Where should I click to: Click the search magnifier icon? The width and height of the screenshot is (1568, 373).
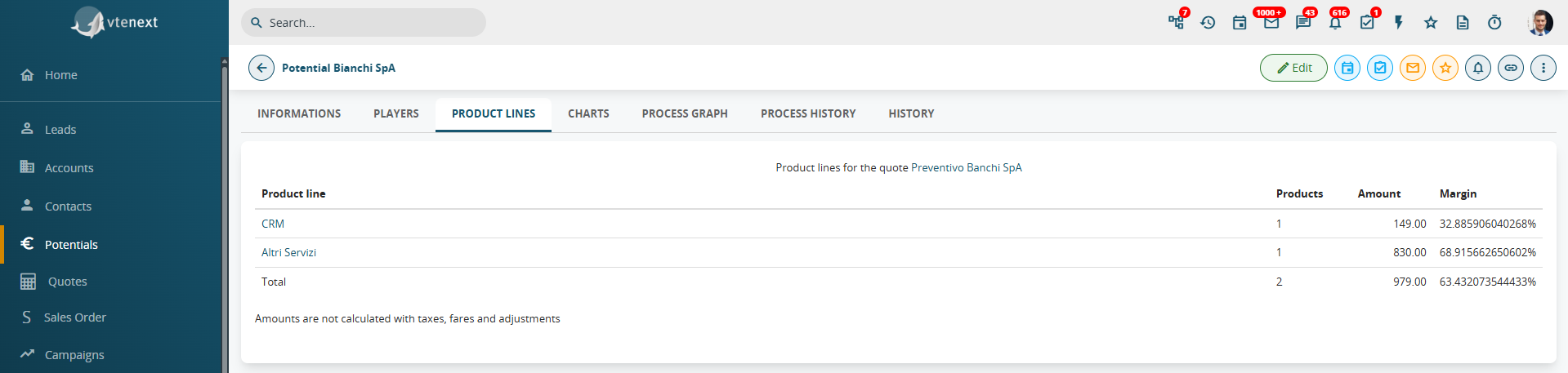click(x=257, y=23)
